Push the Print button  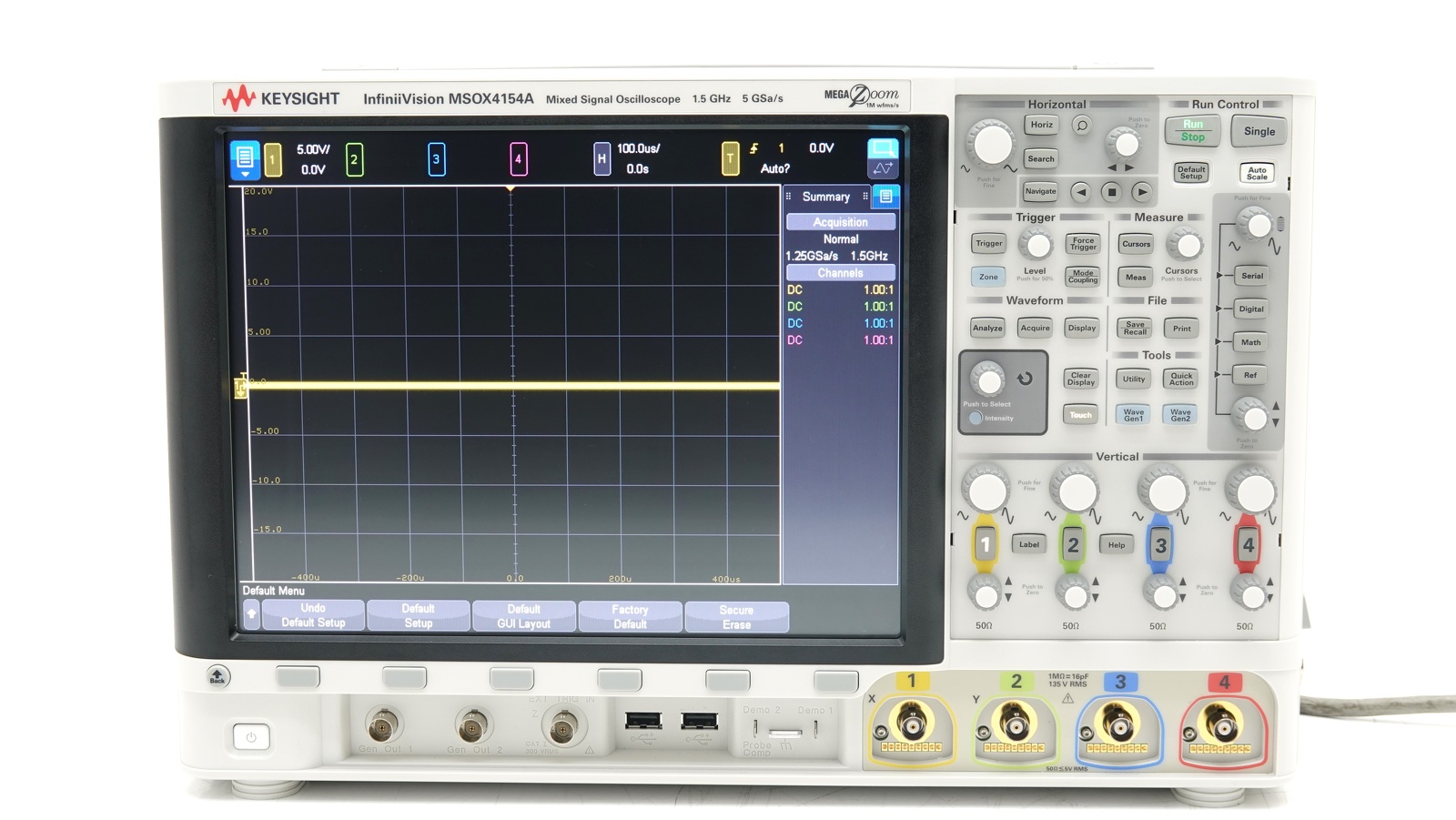click(1182, 329)
